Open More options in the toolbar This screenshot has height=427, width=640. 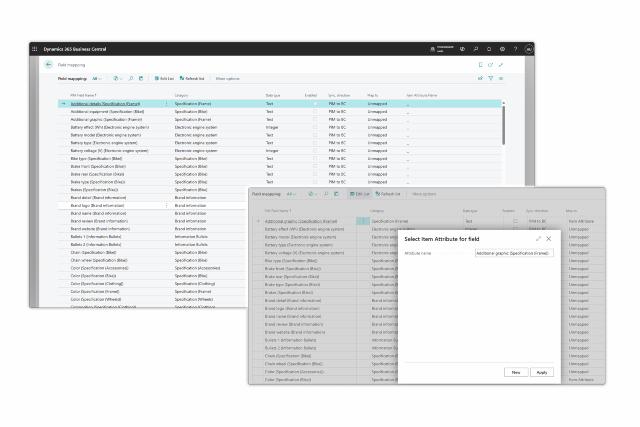(227, 78)
